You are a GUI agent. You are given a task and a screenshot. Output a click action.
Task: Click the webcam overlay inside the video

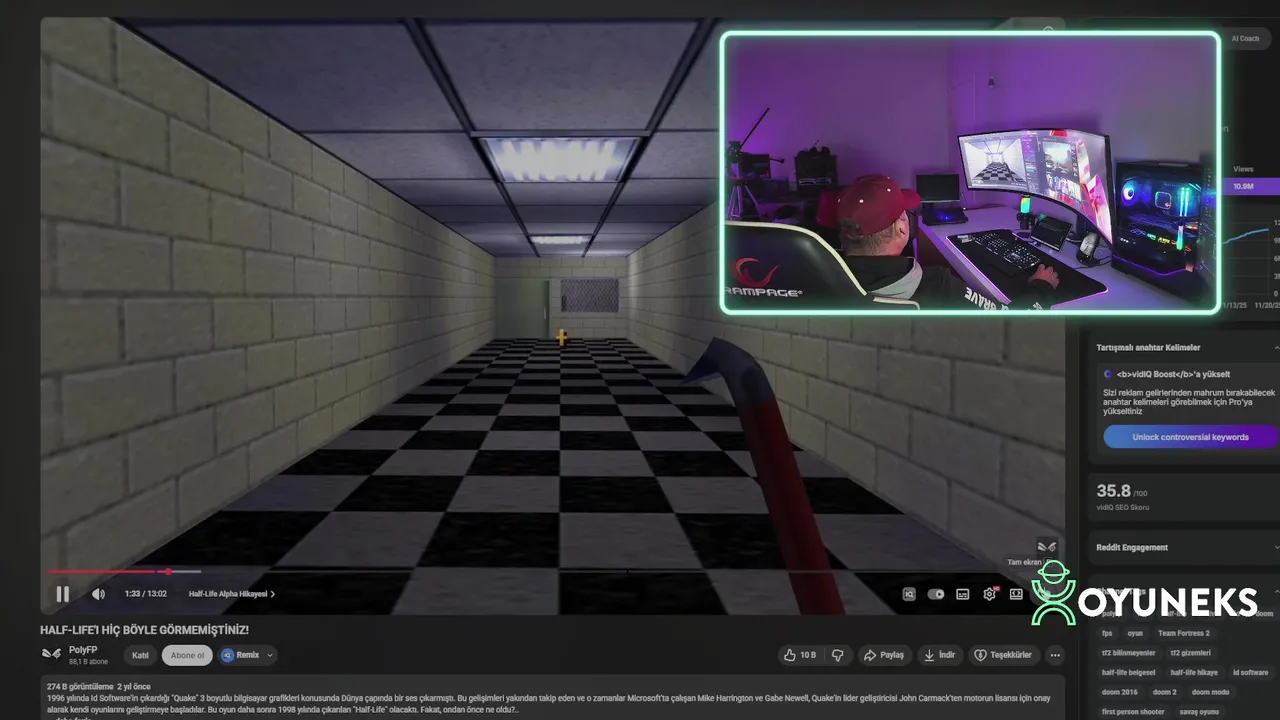(x=970, y=173)
